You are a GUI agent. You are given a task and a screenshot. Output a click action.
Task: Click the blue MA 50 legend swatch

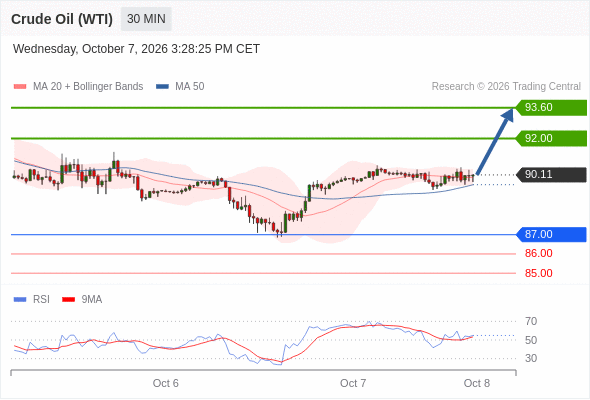tap(162, 87)
